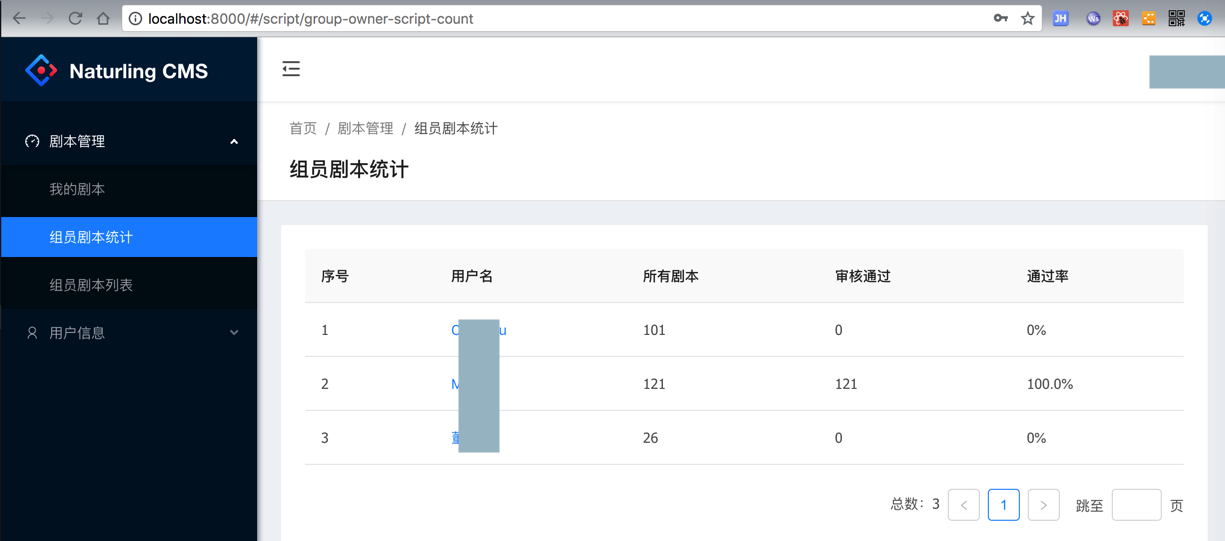Click the Naturling CMS logo icon
The image size is (1225, 541).
pos(41,71)
